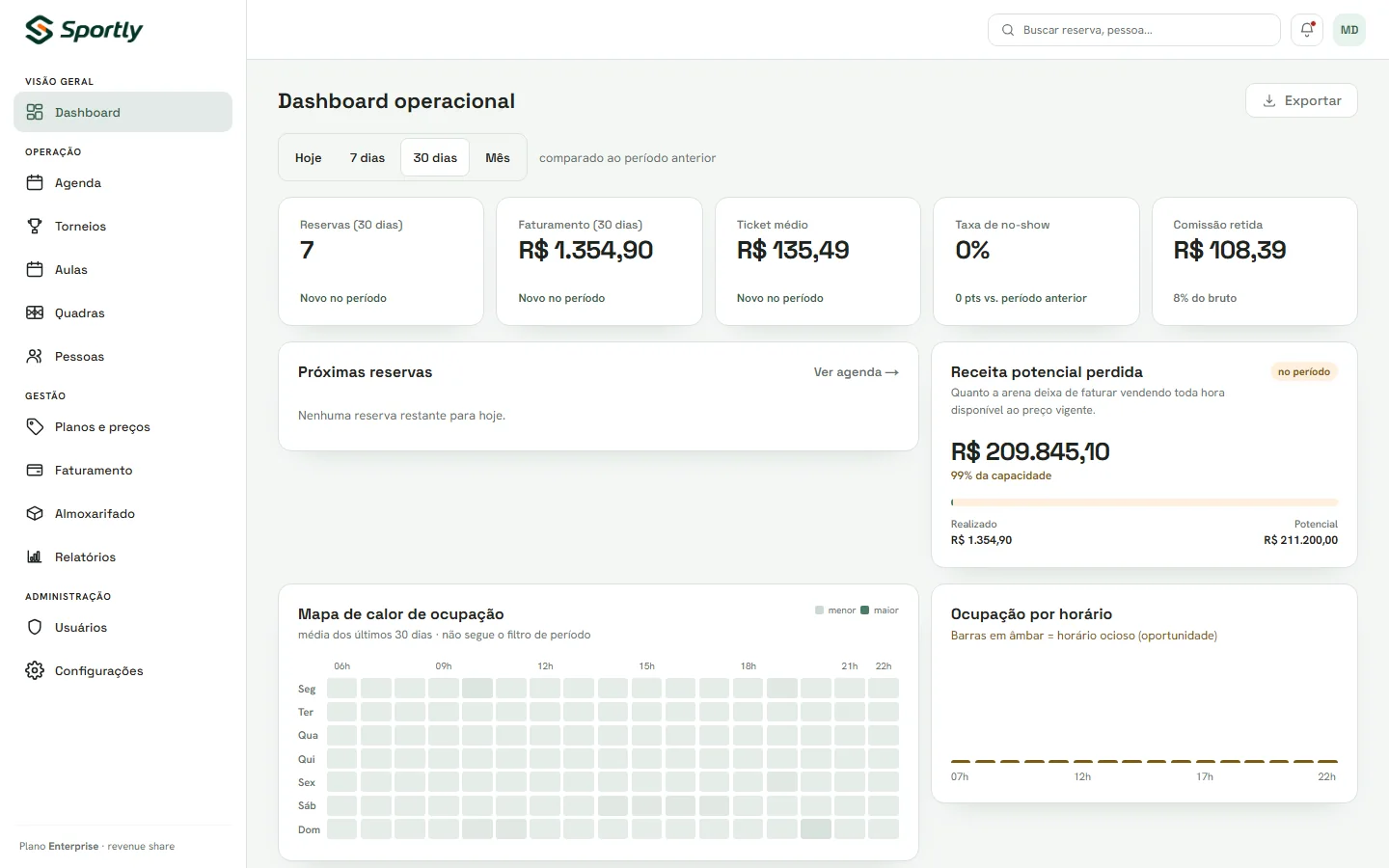Select the Hoje period tab
This screenshot has width=1389, height=868.
pyautogui.click(x=309, y=157)
